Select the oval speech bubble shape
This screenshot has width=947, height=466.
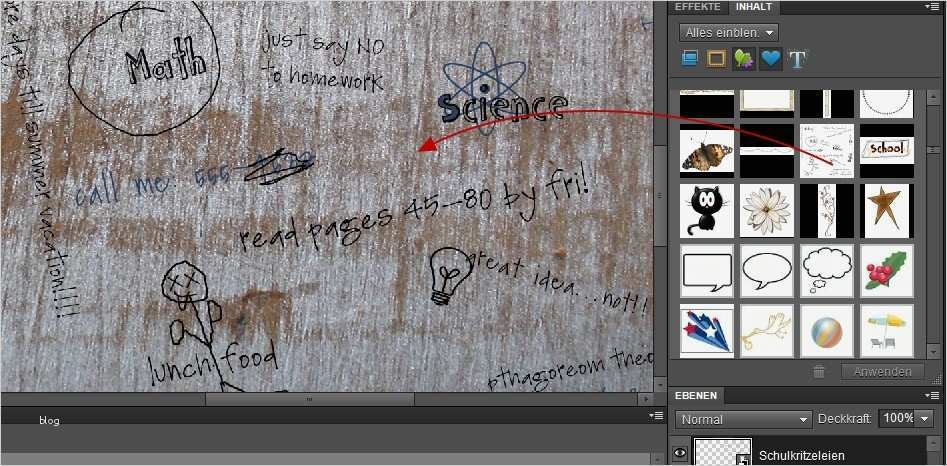766,270
